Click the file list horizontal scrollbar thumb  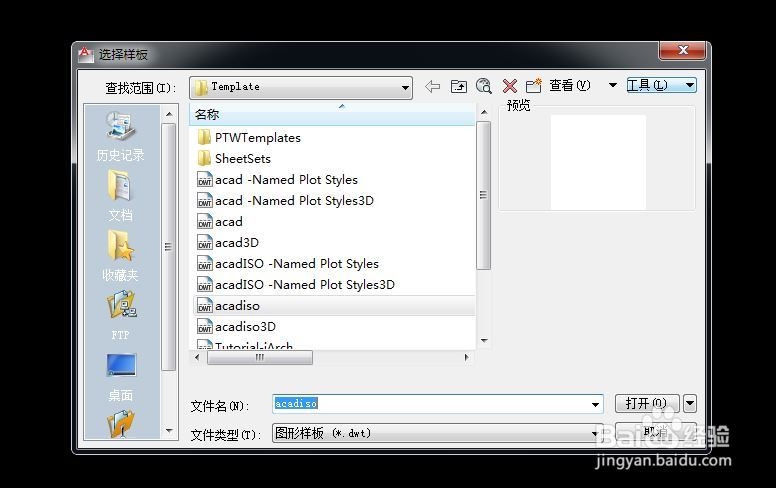pos(260,357)
